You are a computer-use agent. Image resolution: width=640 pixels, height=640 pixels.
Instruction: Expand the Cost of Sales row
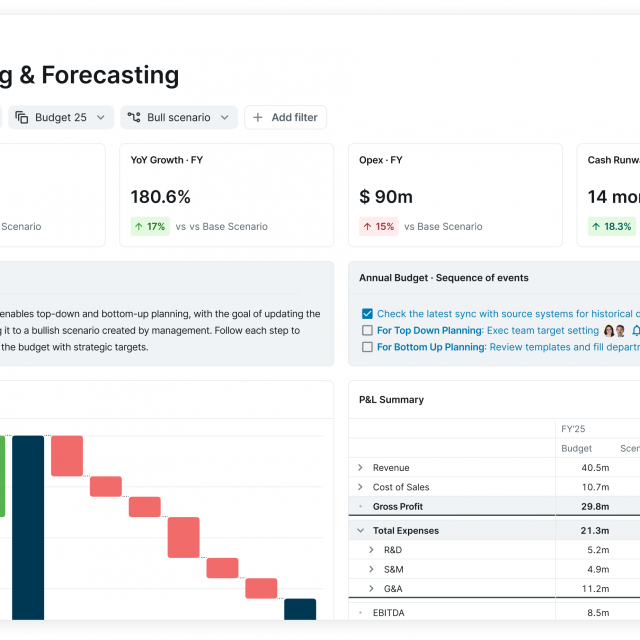pos(360,487)
